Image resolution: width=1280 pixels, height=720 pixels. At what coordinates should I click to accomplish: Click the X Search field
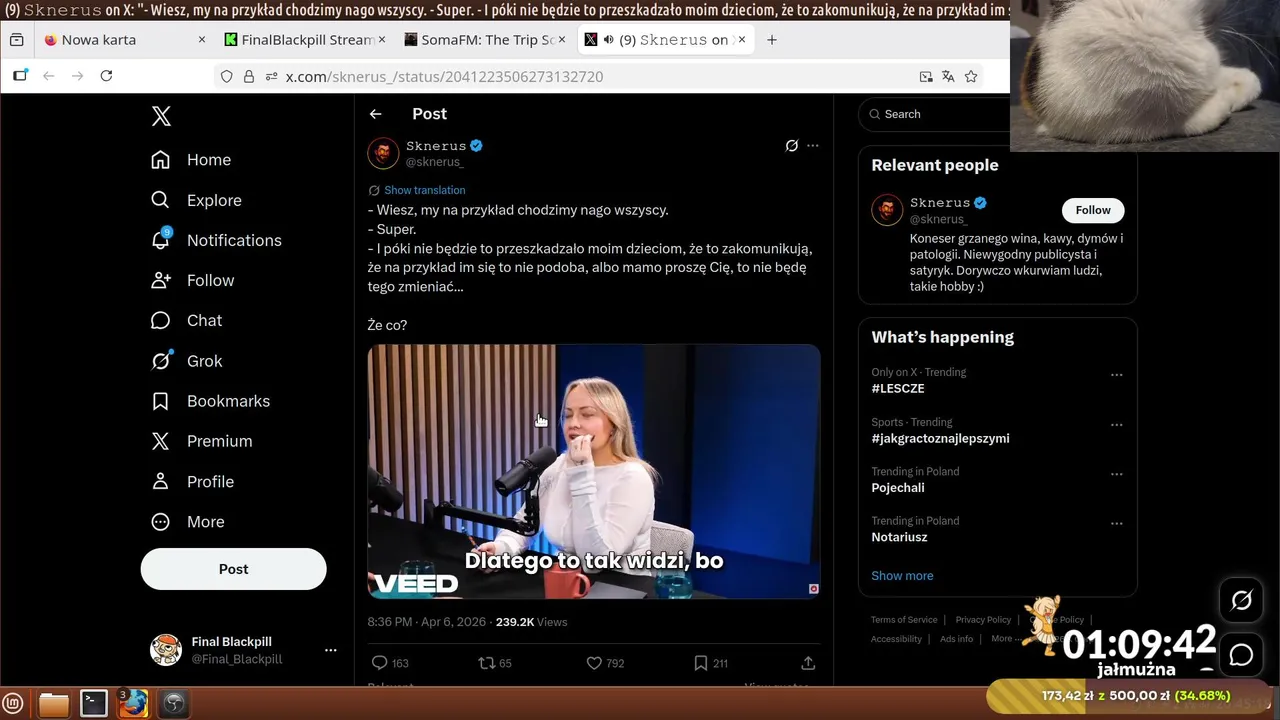coord(935,114)
